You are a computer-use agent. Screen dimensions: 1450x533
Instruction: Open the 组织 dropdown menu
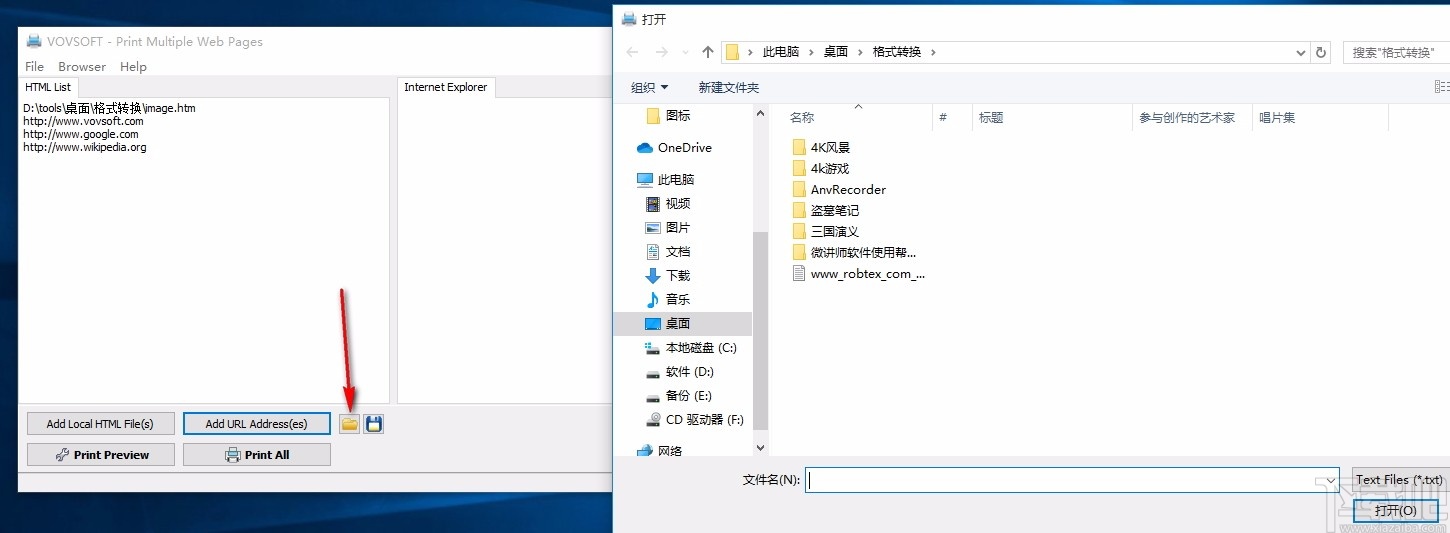coord(650,88)
